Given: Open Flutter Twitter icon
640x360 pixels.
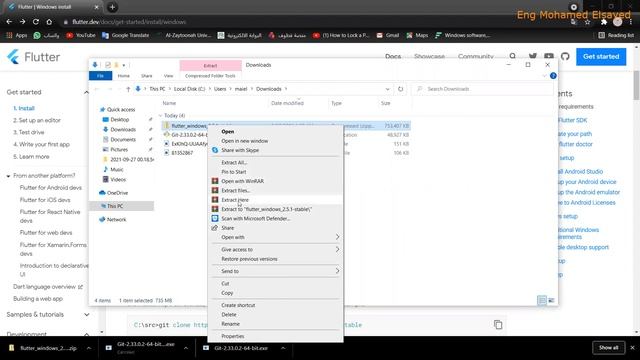Looking at the screenshot, I should coord(533,56).
